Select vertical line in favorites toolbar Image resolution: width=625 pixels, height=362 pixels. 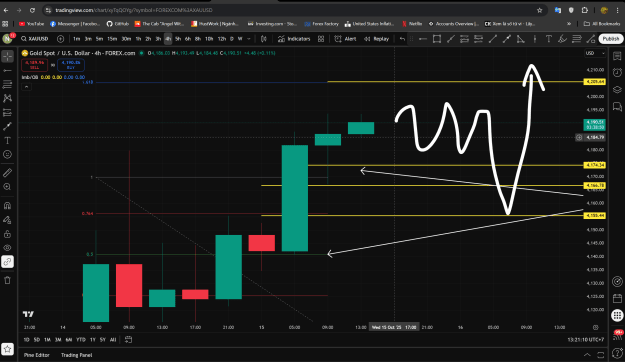click(x=535, y=39)
